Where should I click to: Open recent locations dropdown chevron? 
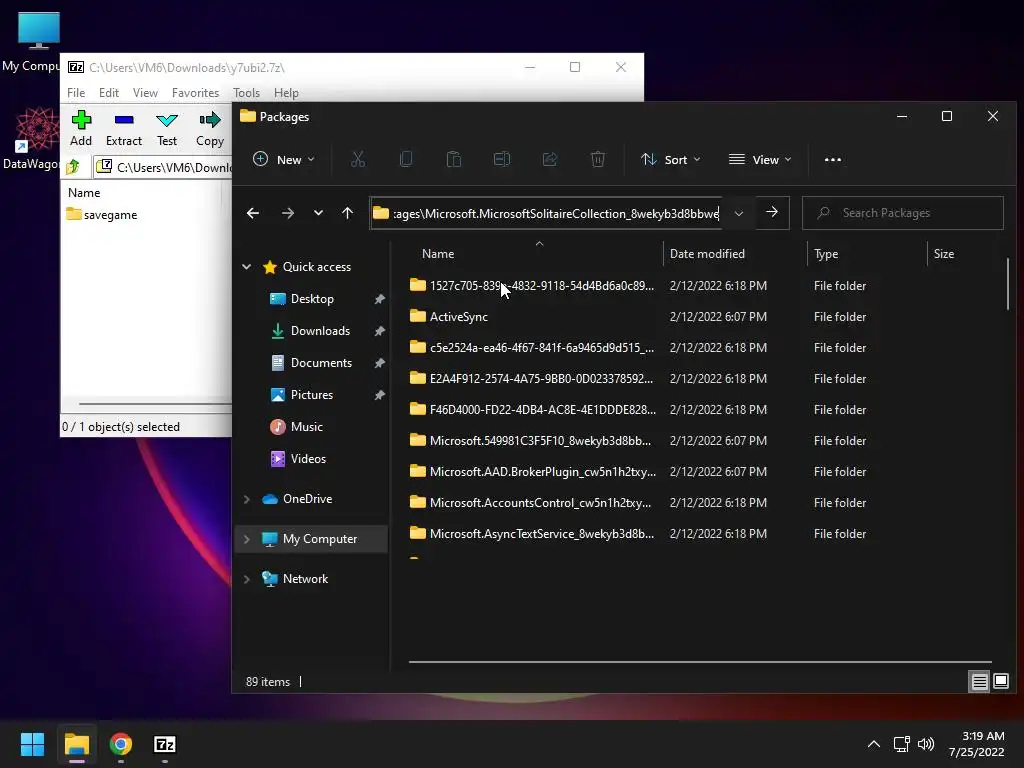point(318,213)
